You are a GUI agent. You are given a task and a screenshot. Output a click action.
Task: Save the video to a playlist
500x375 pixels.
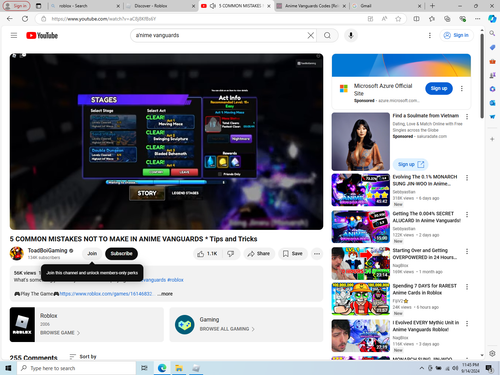click(292, 254)
